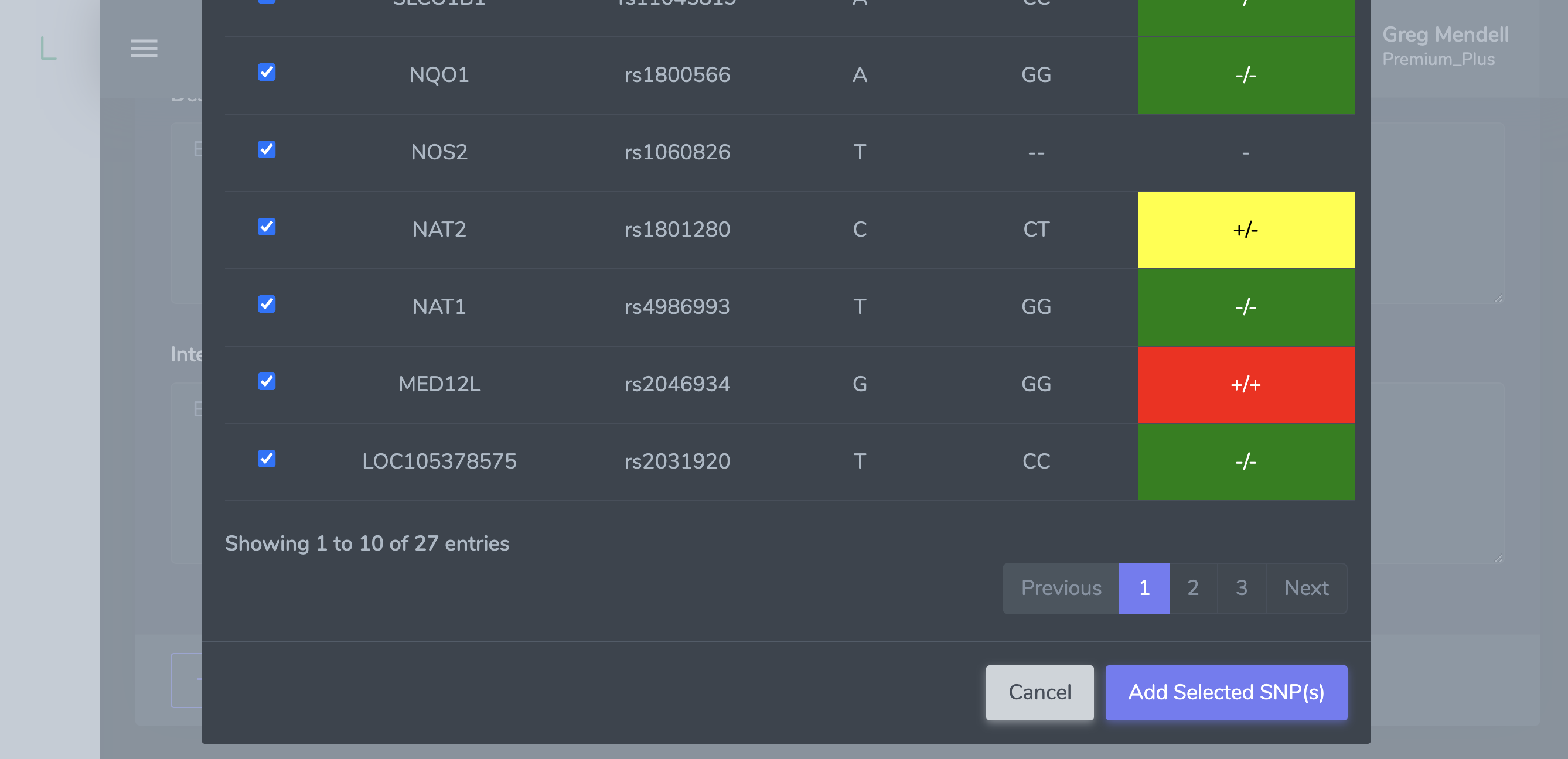Click rs1801280 SNP identifier cell

(677, 230)
